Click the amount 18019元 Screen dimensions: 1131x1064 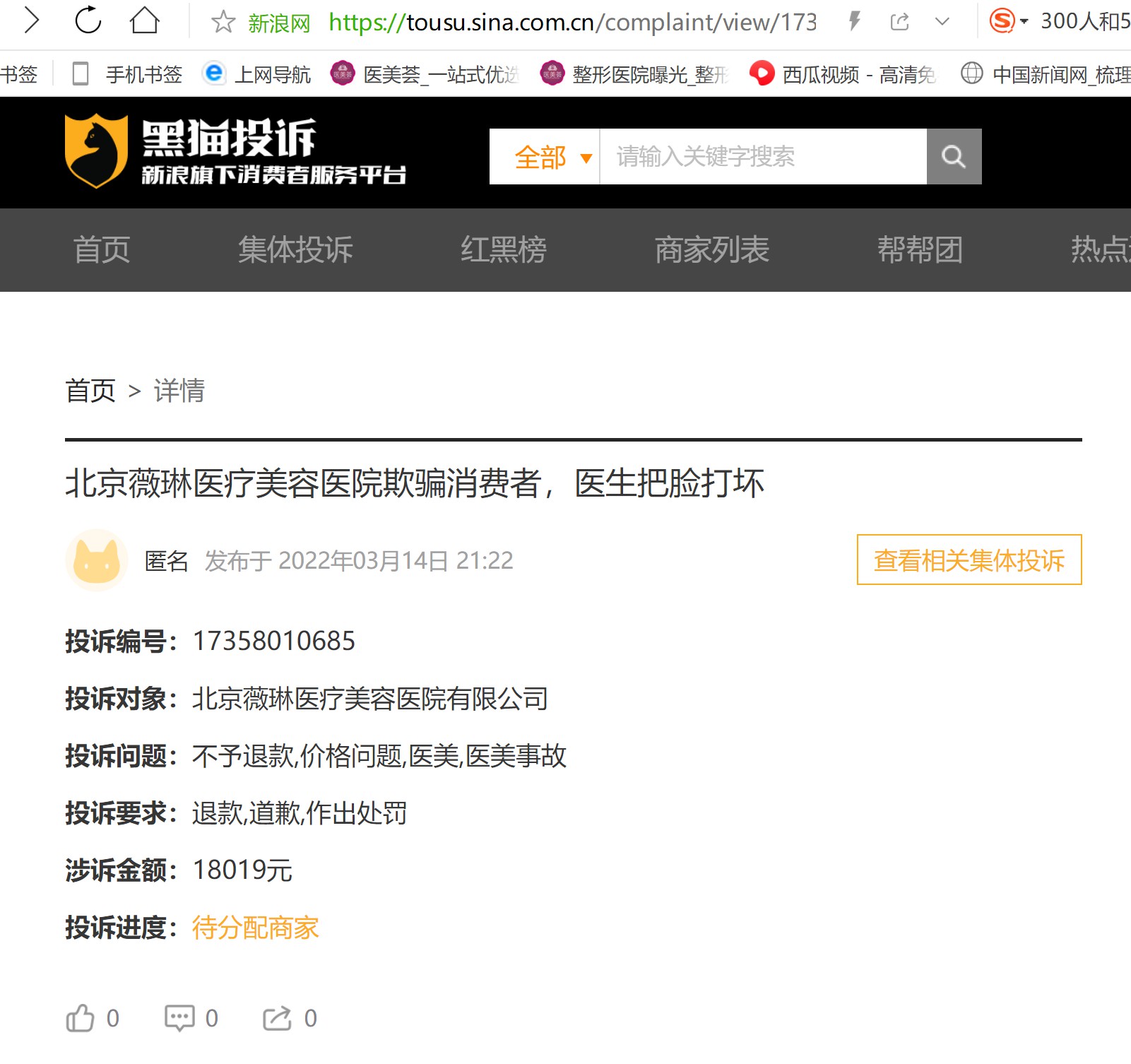(x=242, y=870)
